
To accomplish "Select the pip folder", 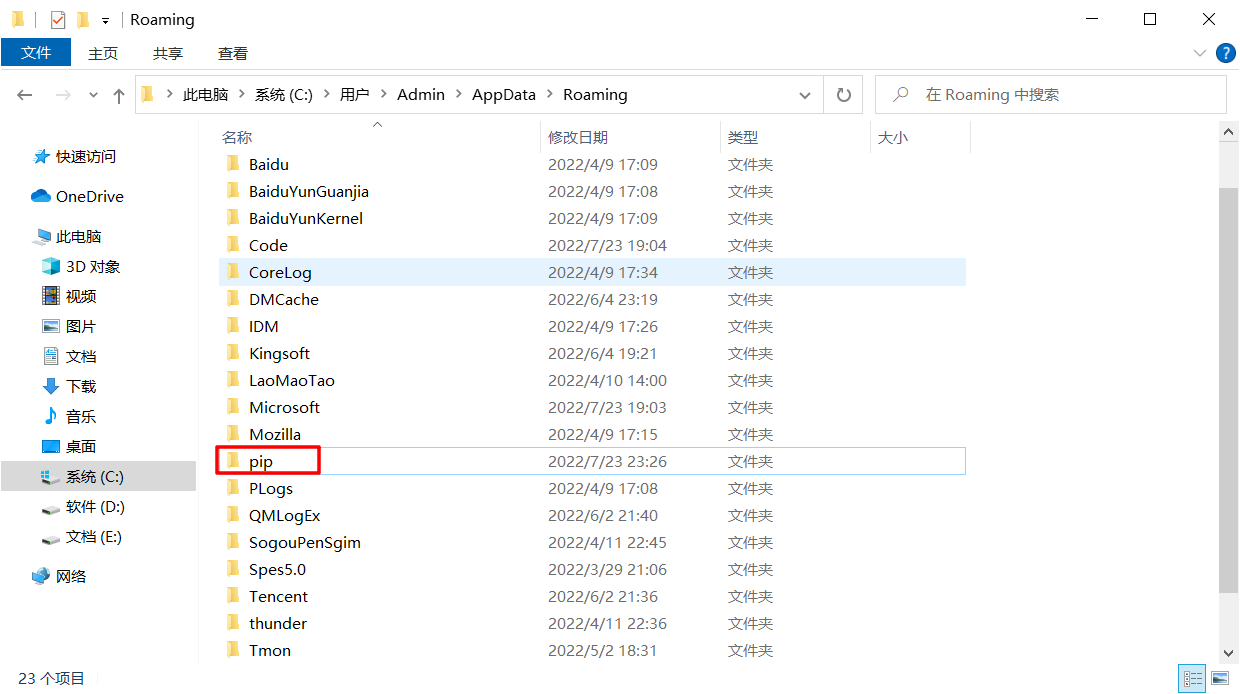I will 261,462.
